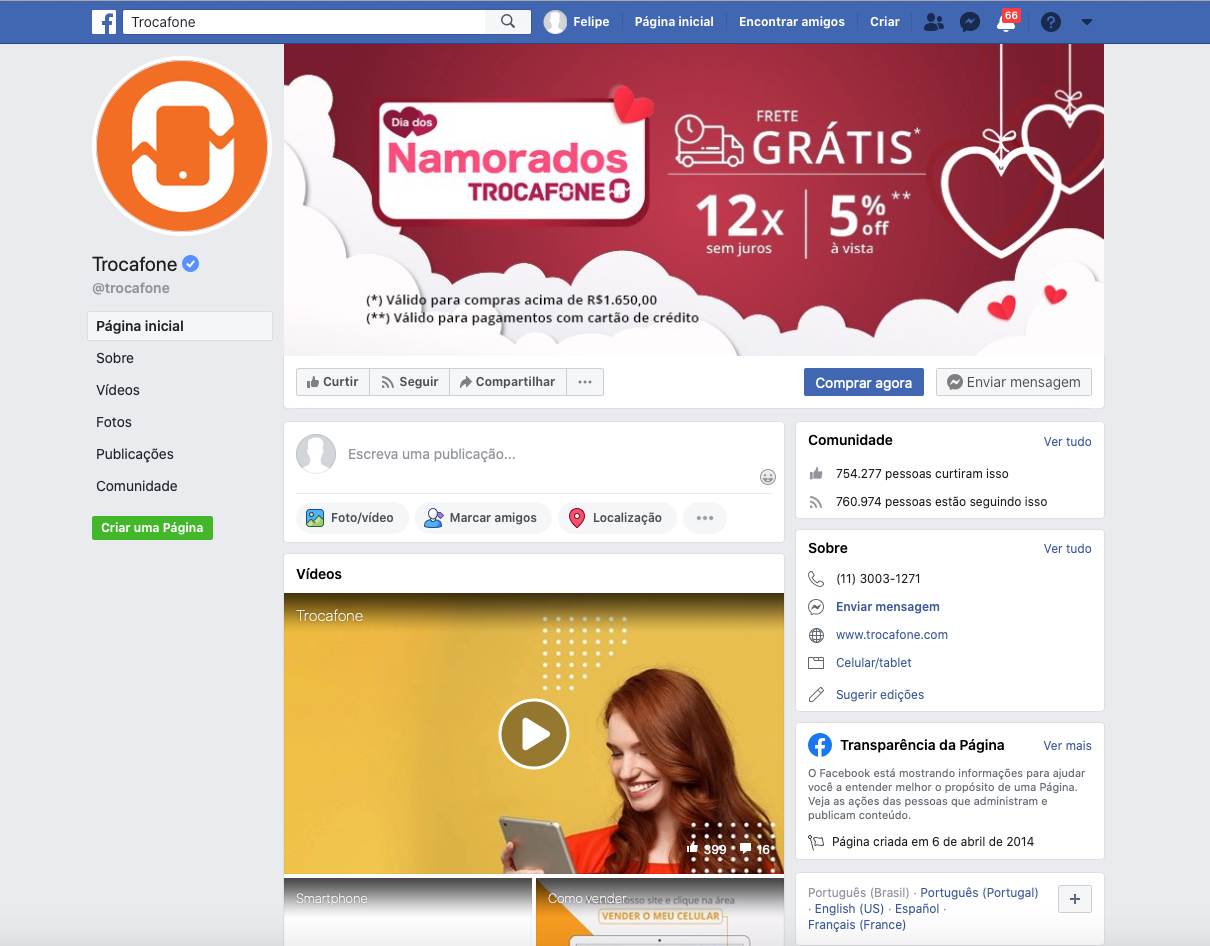
Task: Click the Trocafone orange profile picture
Action: pos(182,146)
